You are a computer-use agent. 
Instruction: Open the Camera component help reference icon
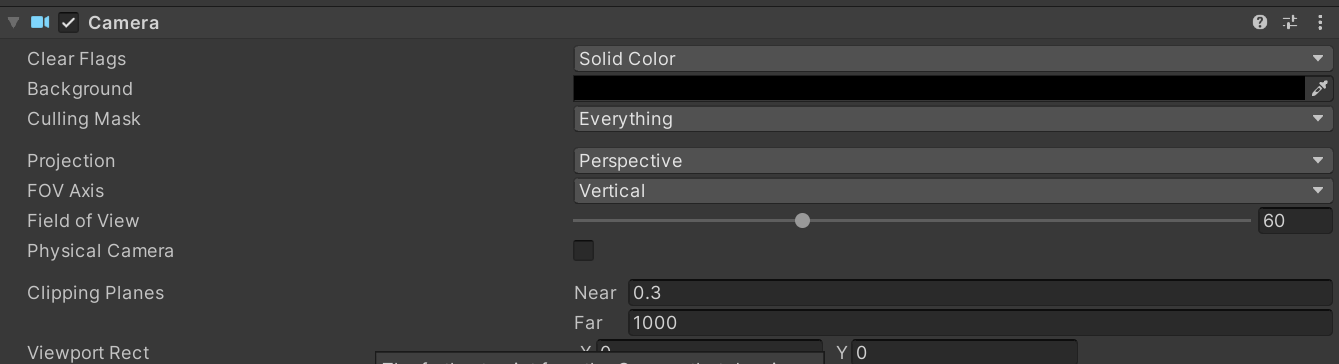1260,22
